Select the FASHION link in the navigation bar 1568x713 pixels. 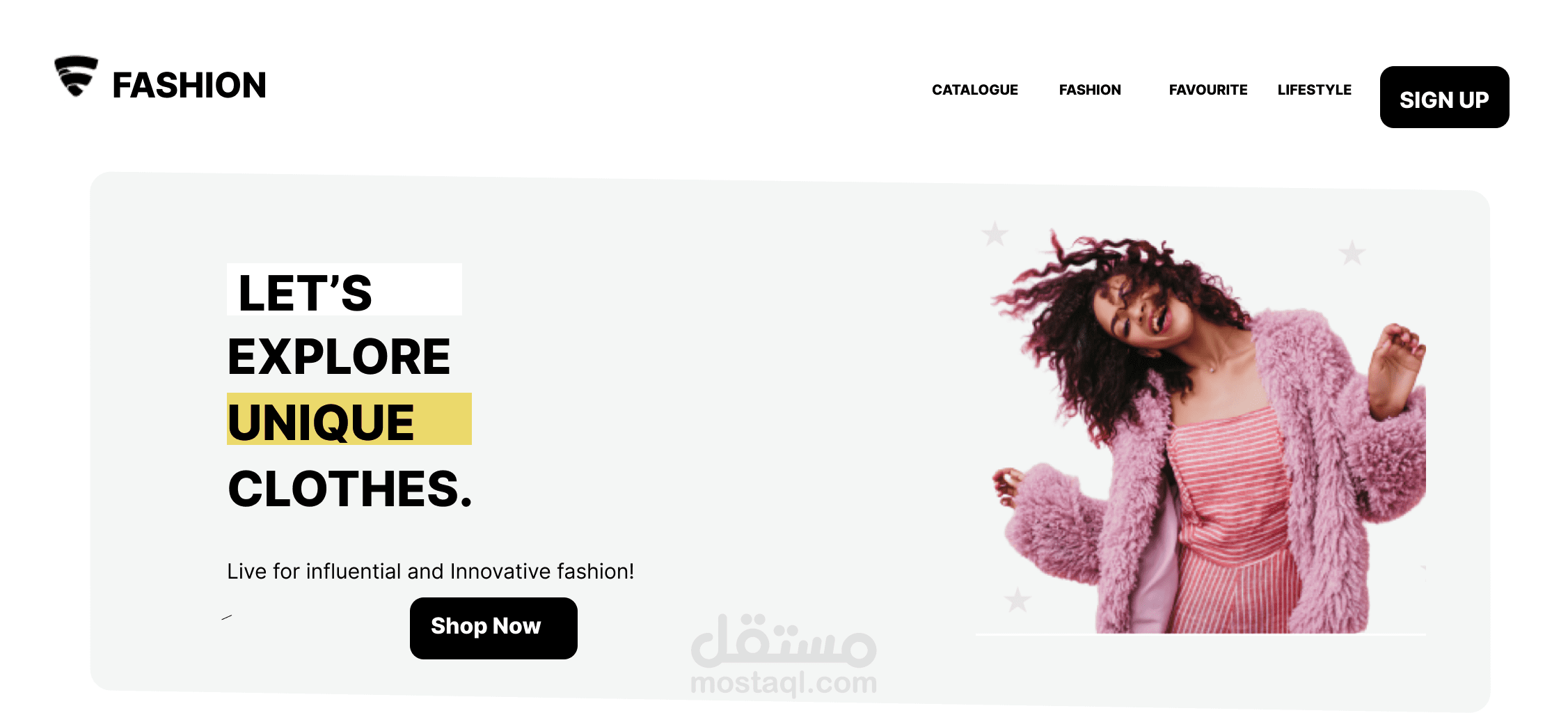[1090, 90]
